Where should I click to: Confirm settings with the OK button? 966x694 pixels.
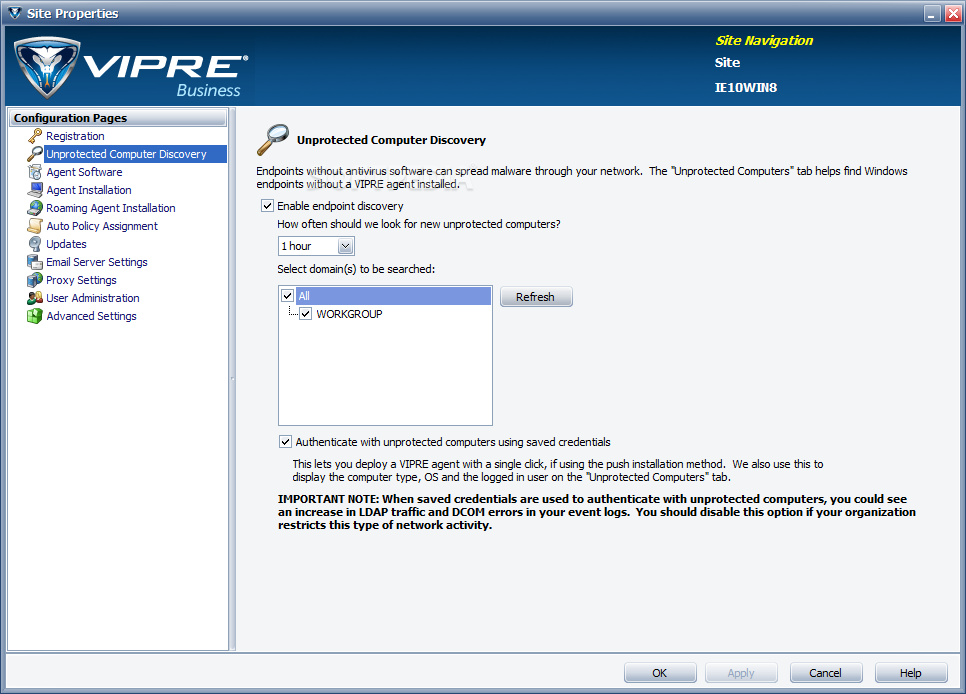click(660, 673)
